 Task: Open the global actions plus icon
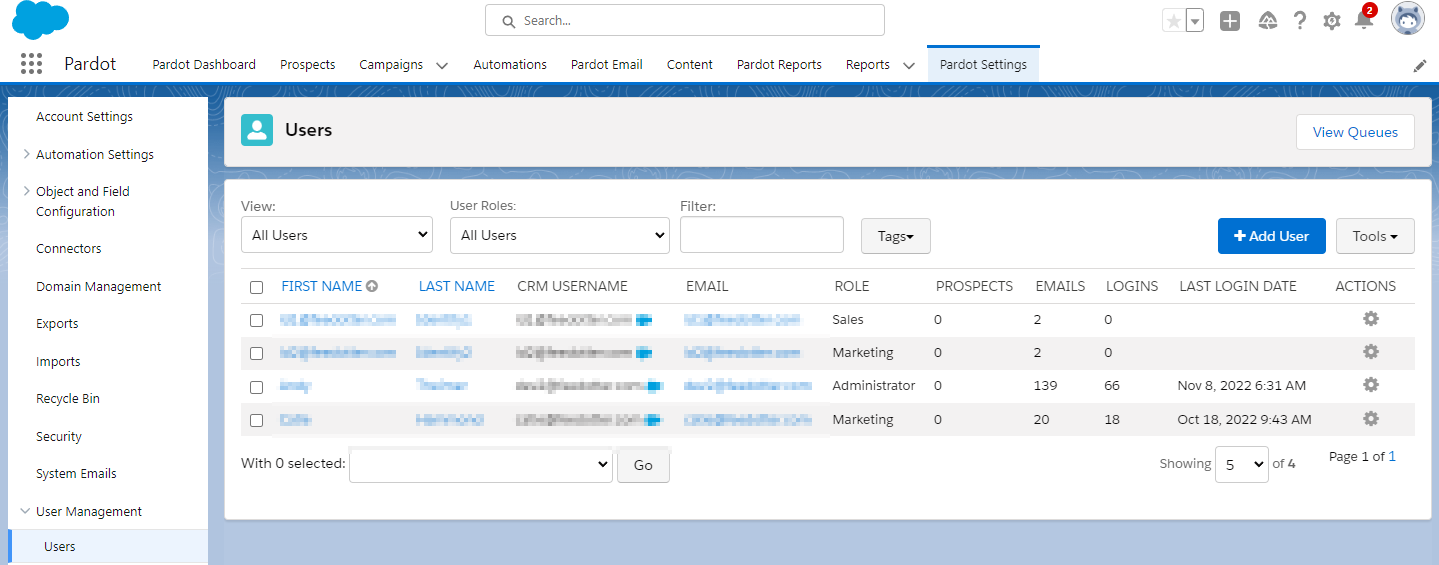pos(1230,21)
